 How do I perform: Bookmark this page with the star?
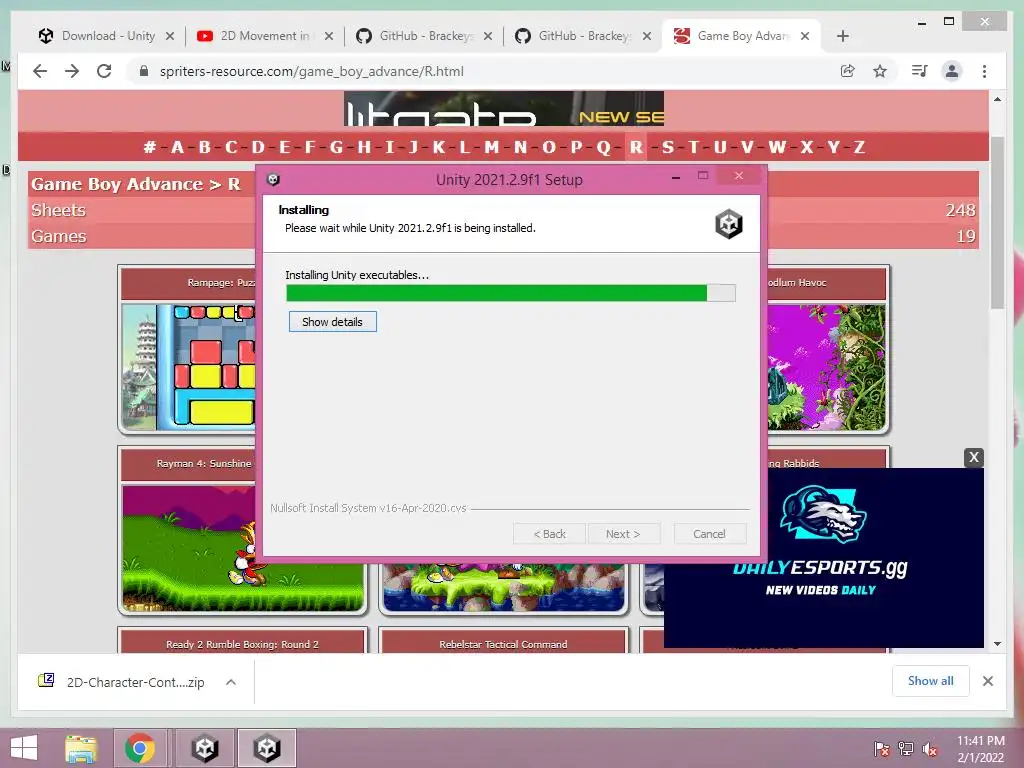tap(880, 71)
